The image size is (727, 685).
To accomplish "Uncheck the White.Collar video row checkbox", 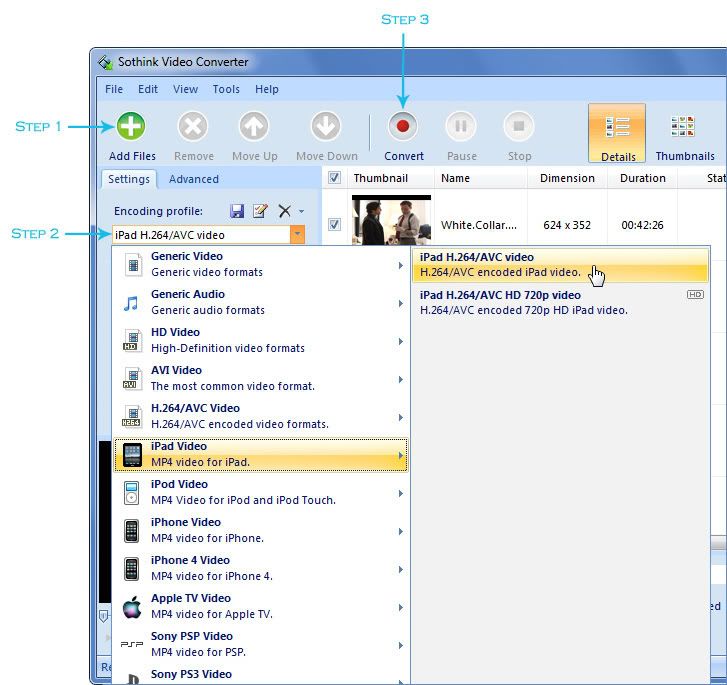I will pyautogui.click(x=334, y=224).
